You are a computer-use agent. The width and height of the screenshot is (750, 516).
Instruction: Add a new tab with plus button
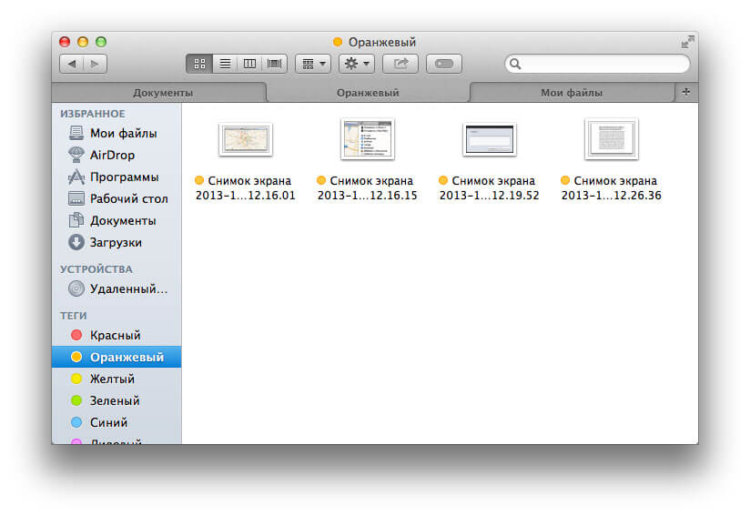point(686,92)
